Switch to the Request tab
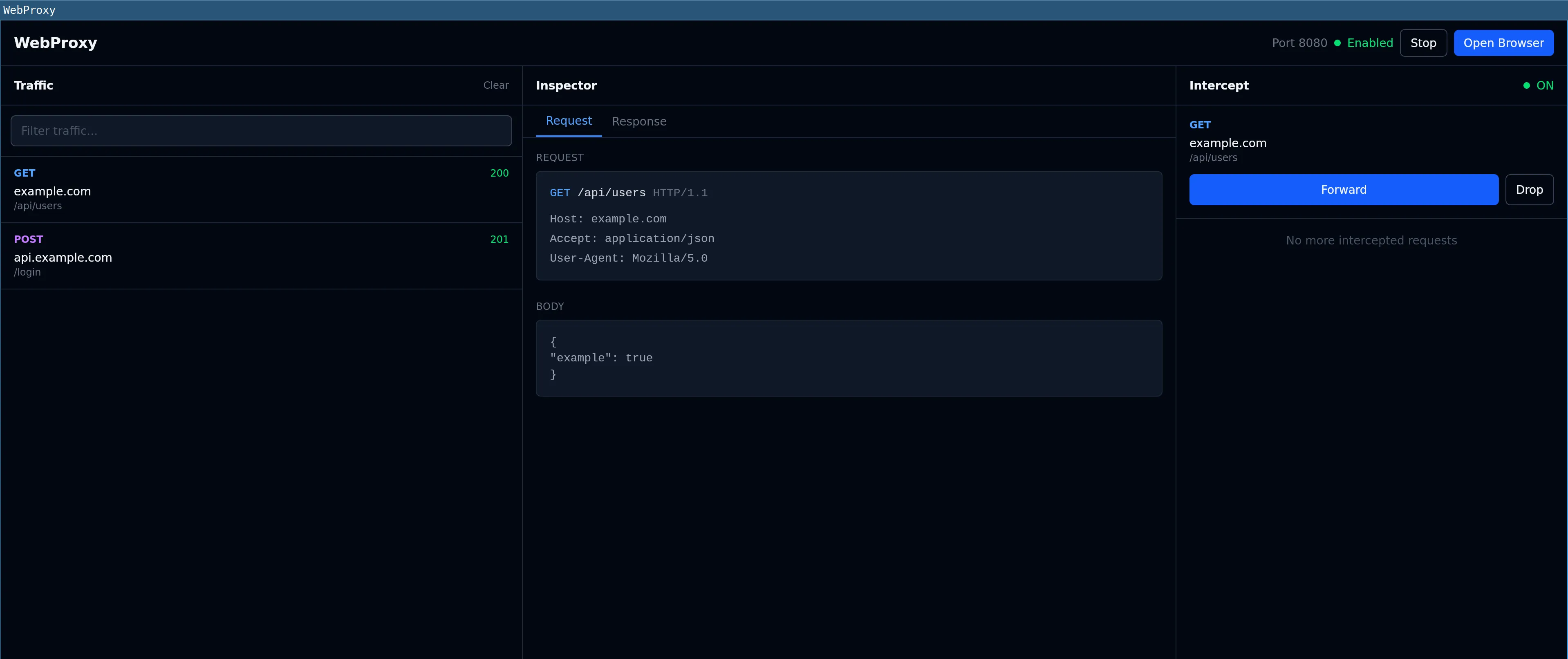This screenshot has width=1568, height=659. tap(569, 121)
